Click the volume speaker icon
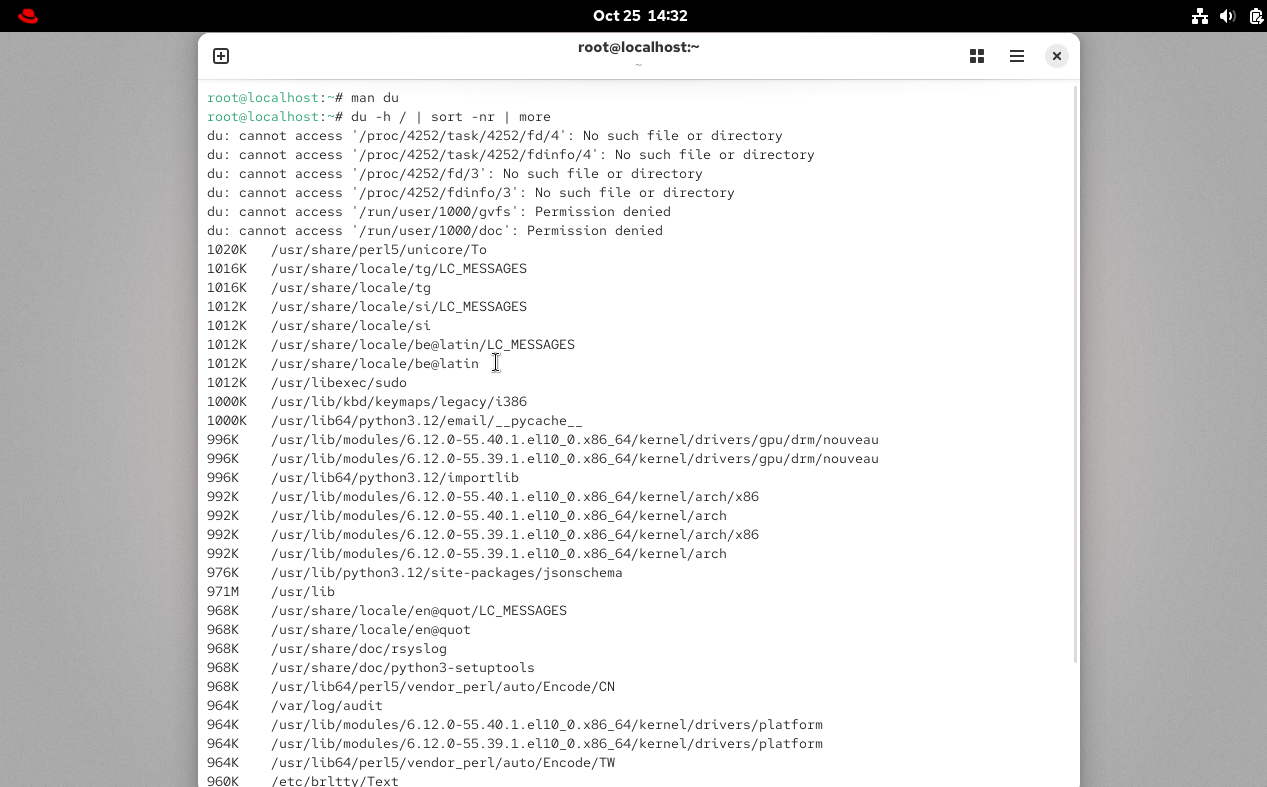 point(1228,16)
